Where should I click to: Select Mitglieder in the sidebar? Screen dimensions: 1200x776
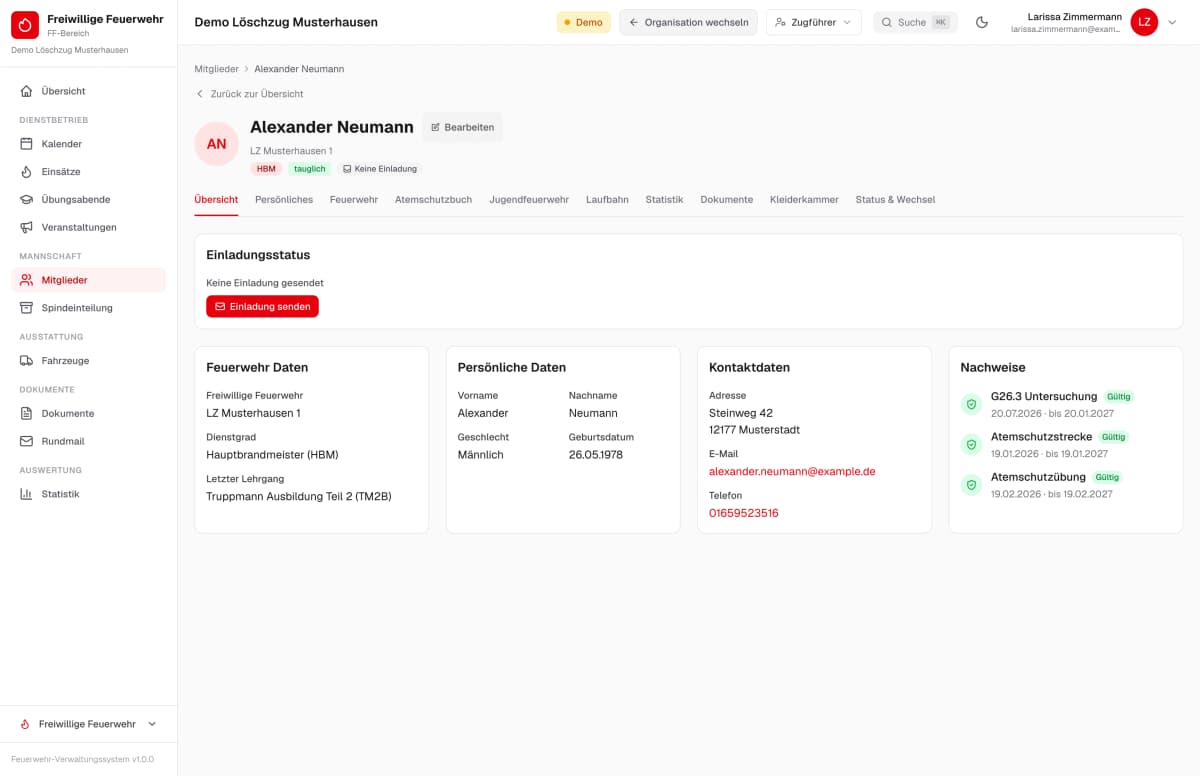point(89,280)
